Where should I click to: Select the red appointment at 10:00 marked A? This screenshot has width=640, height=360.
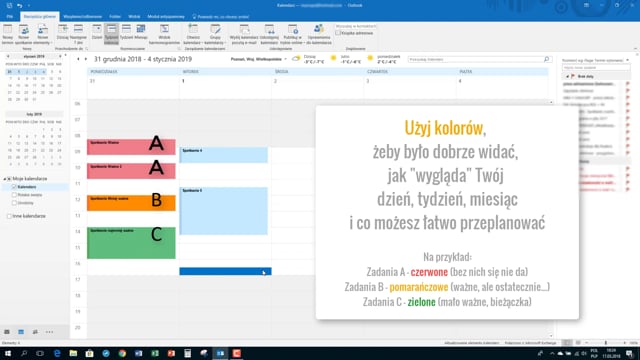pos(131,171)
